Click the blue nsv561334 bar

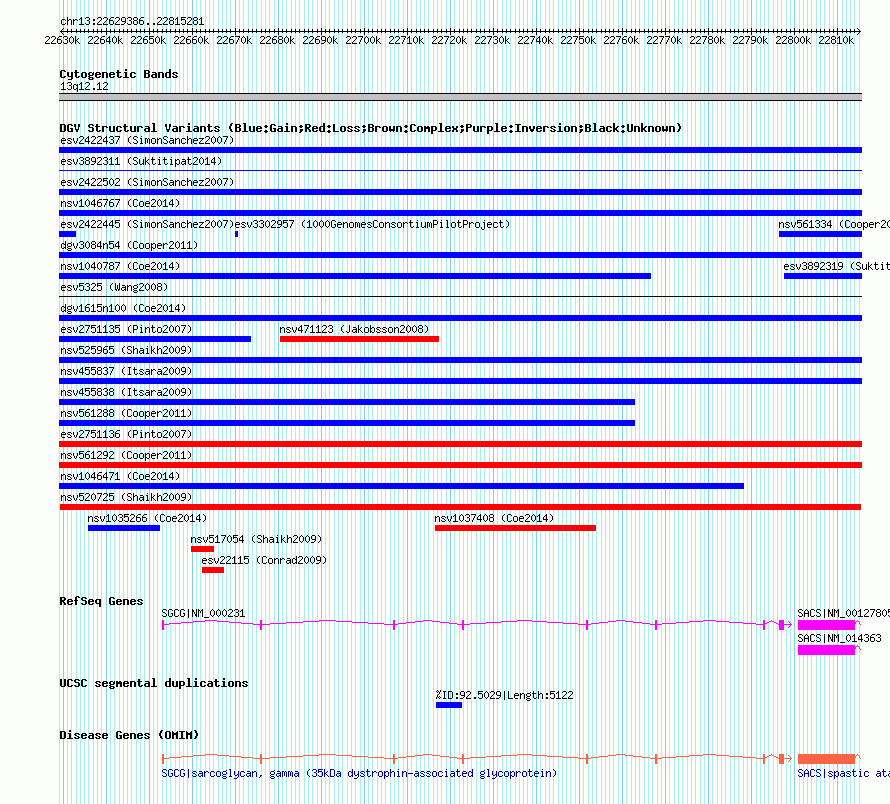point(820,234)
